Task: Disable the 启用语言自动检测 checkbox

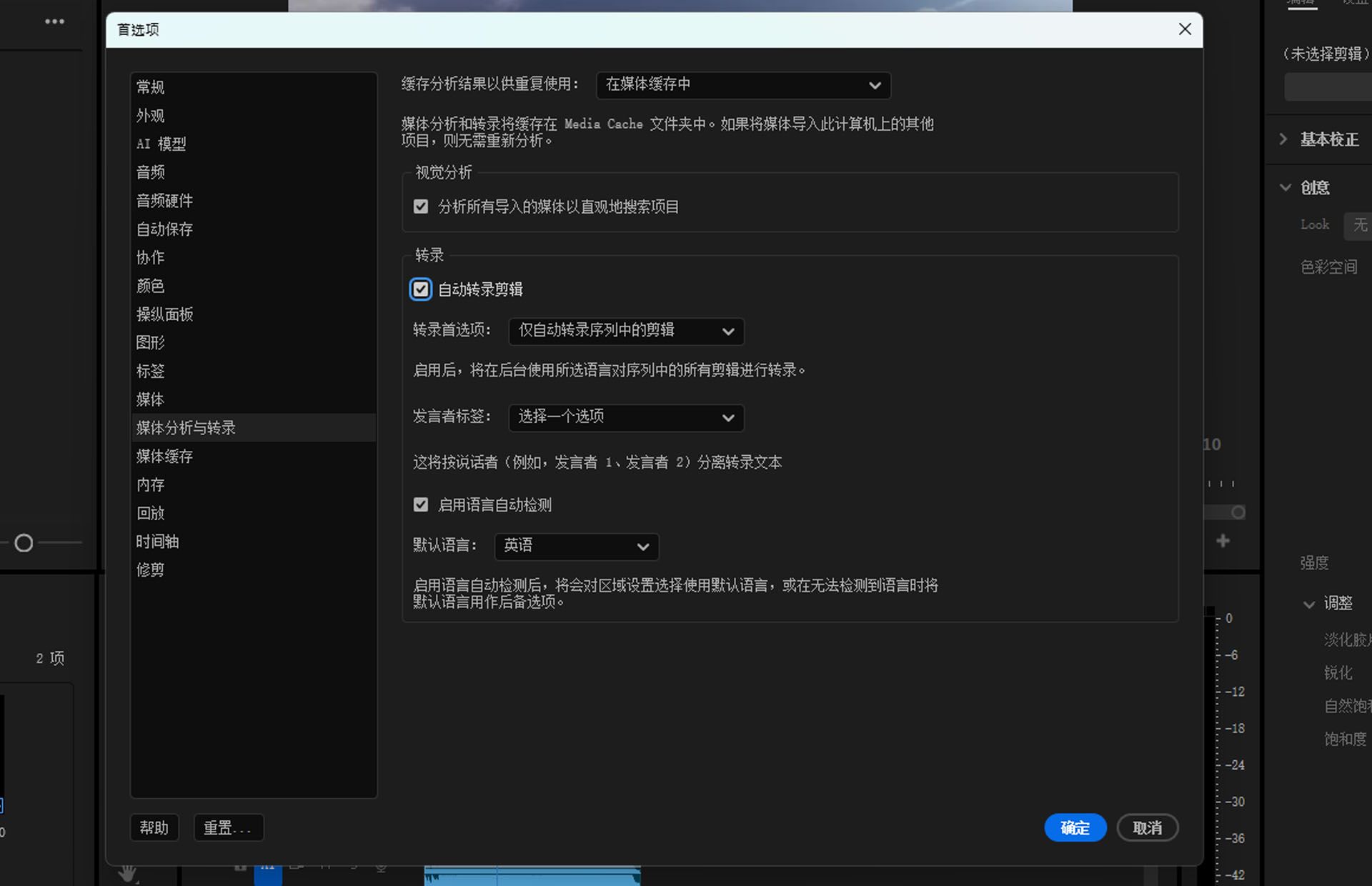Action: click(421, 505)
